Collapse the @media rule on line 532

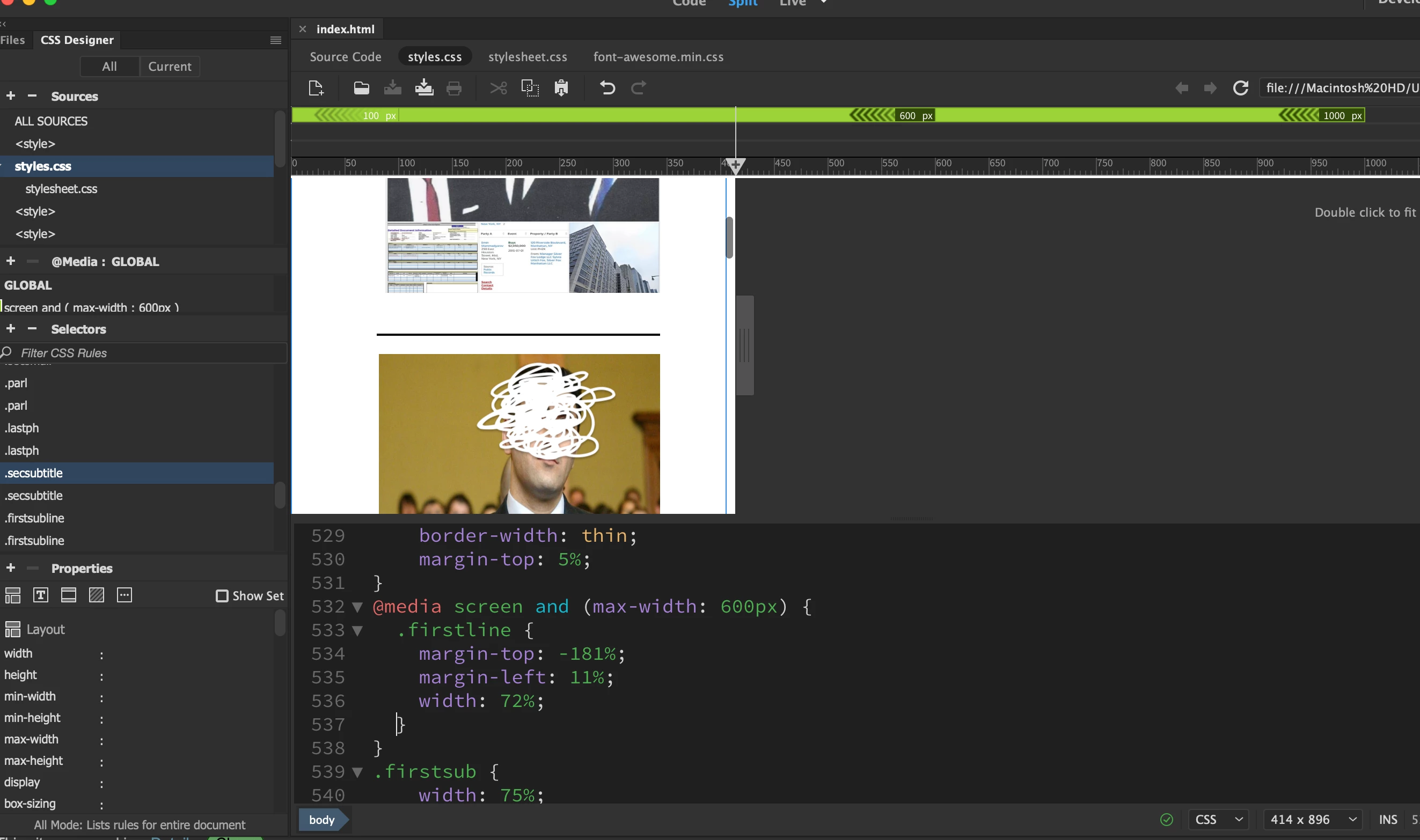(357, 607)
